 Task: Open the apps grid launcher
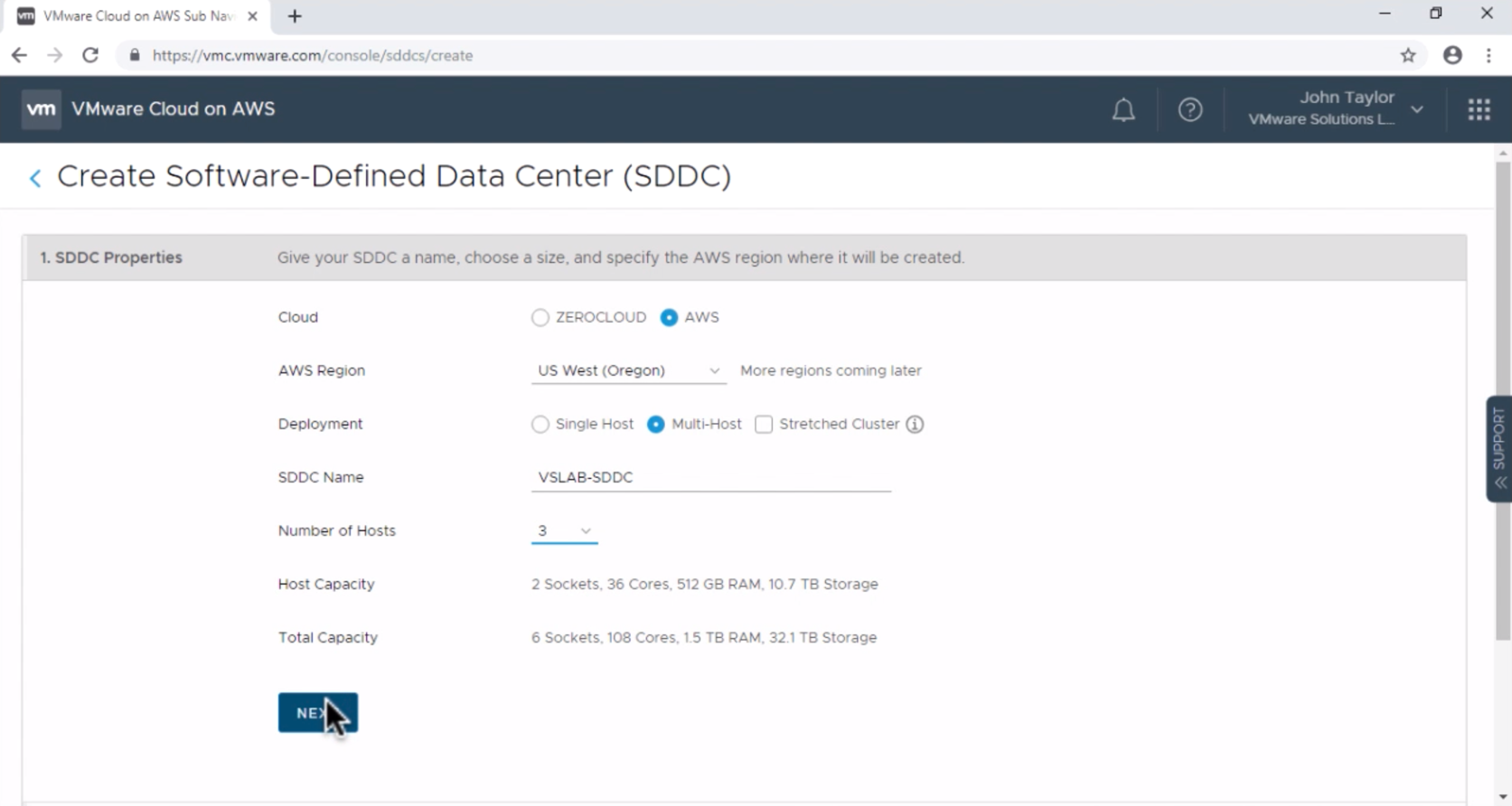coord(1479,109)
